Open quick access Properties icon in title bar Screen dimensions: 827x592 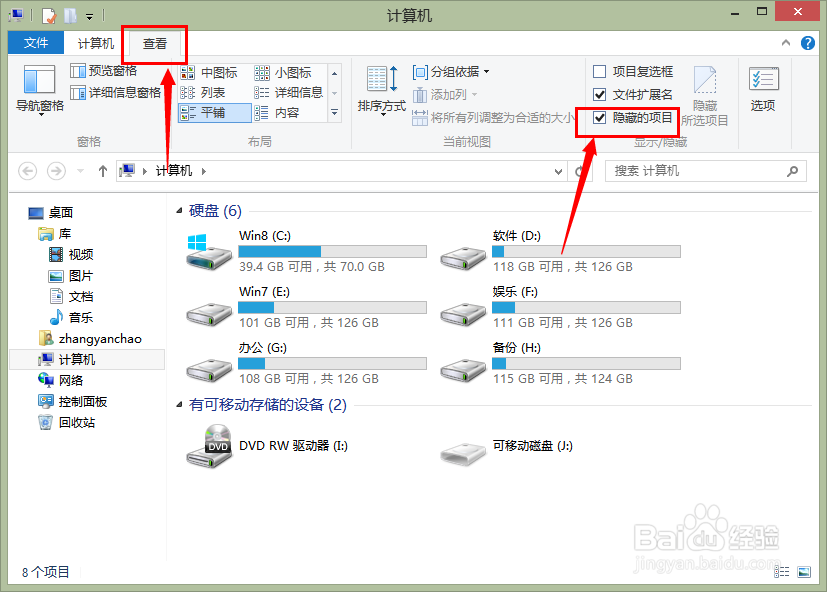[x=49, y=15]
